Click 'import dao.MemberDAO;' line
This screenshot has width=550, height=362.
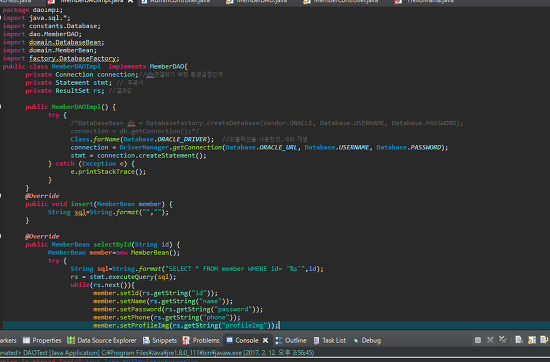pos(42,34)
